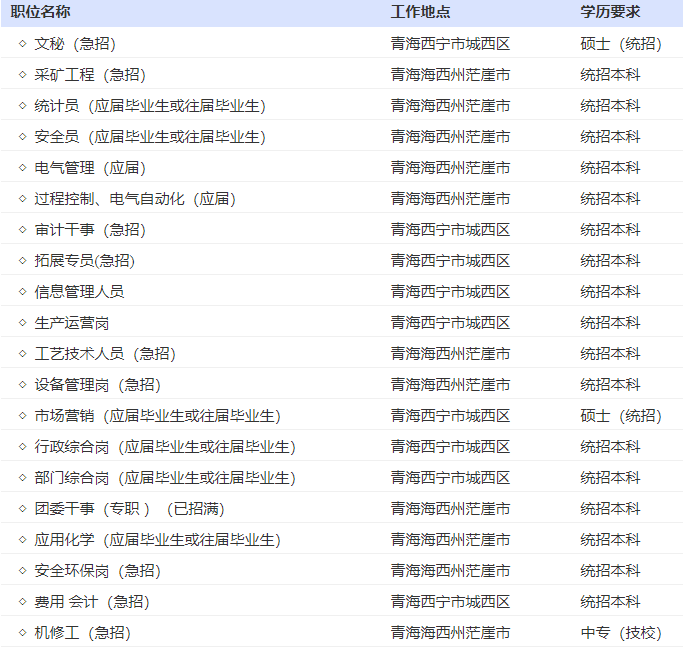The height and width of the screenshot is (649, 683).
Task: Click 青海海西州茫崖市 in the 采矿工程 row
Action: pyautogui.click(x=450, y=75)
